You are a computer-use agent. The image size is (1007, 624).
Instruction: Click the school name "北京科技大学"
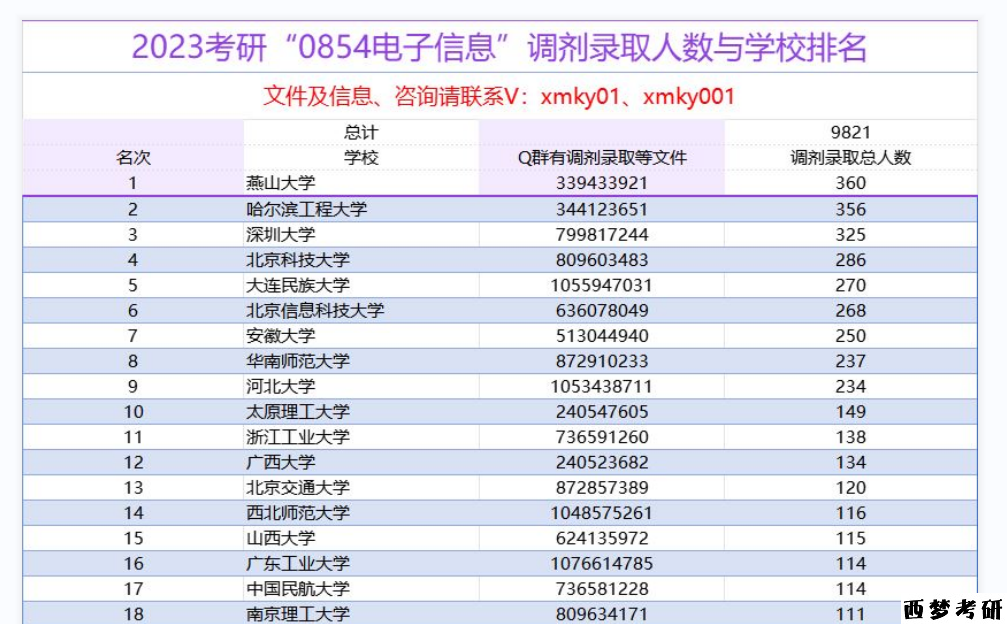[x=298, y=260]
